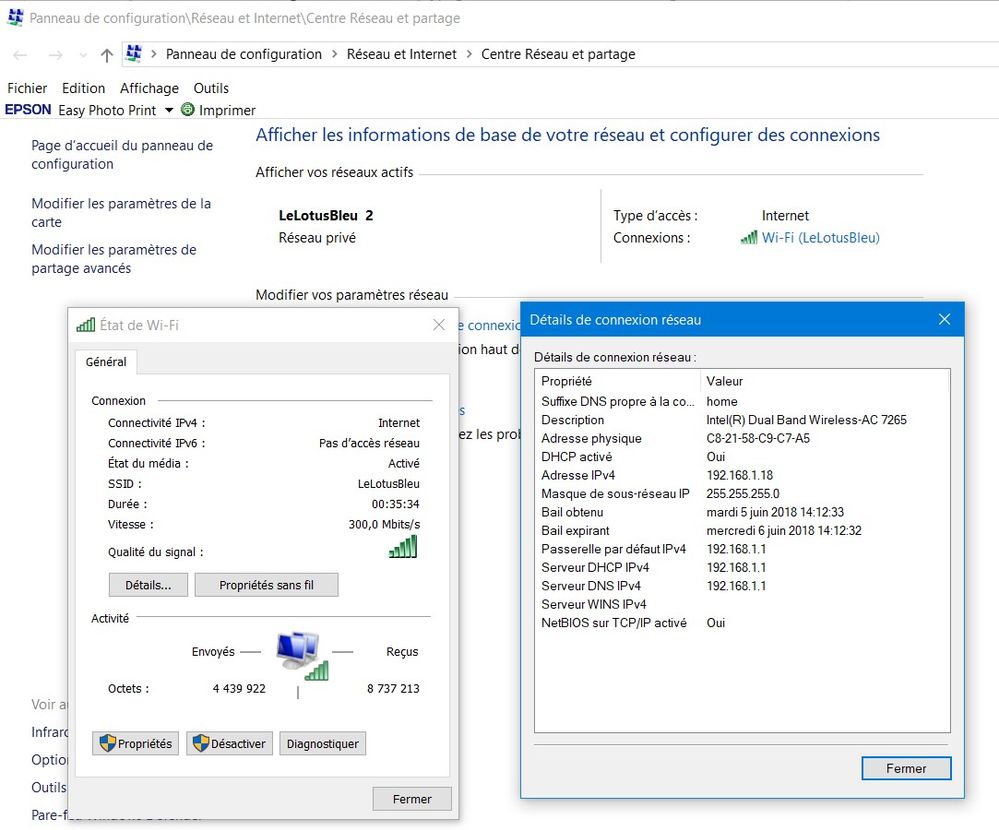The height and width of the screenshot is (830, 999).
Task: Click the signal quality bars icon
Action: [403, 547]
